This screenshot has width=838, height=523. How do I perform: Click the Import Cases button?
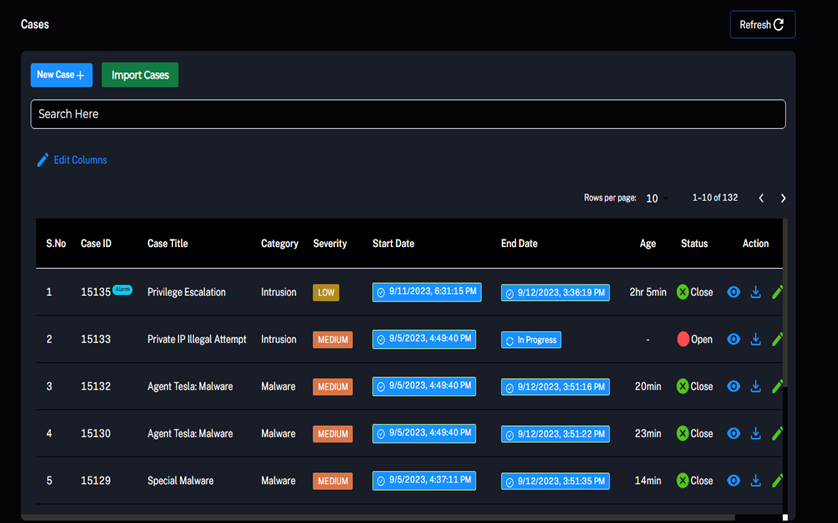tap(140, 75)
